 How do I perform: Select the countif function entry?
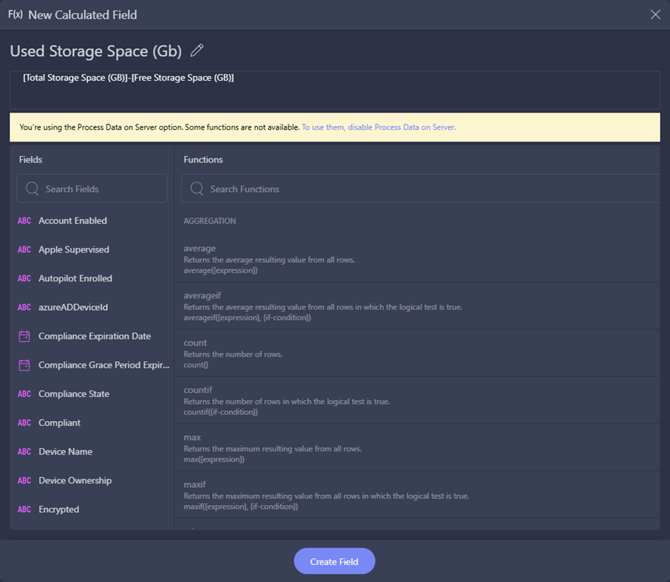click(x=417, y=400)
